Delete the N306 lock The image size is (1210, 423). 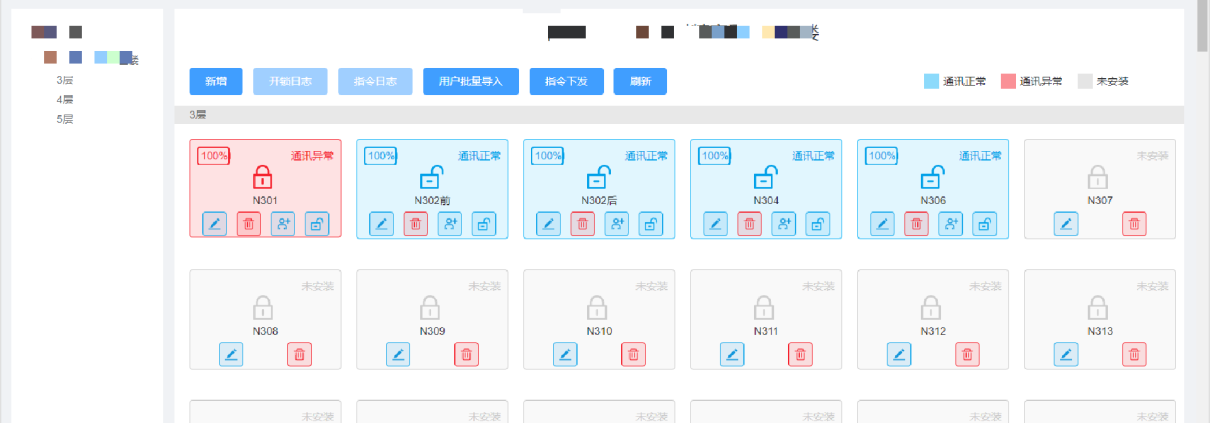tap(917, 224)
